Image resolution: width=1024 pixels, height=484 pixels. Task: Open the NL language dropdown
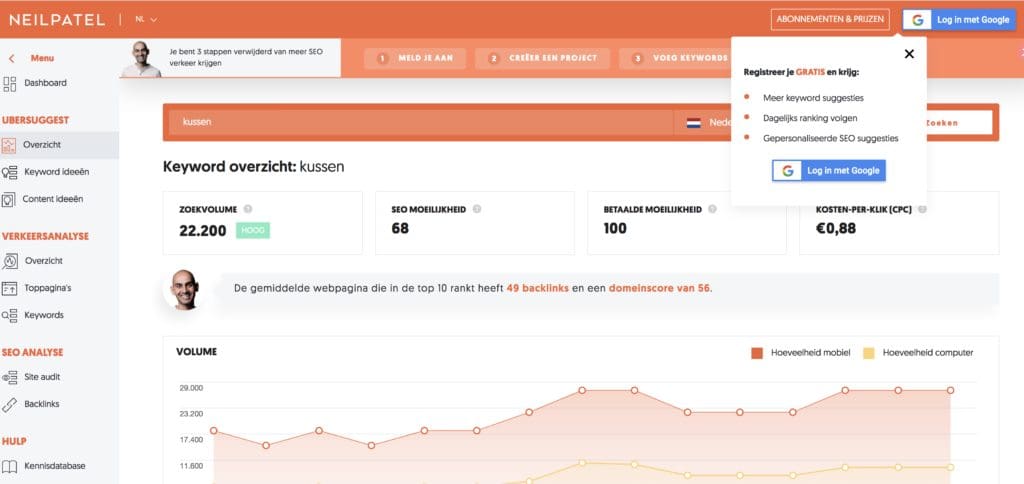point(146,20)
